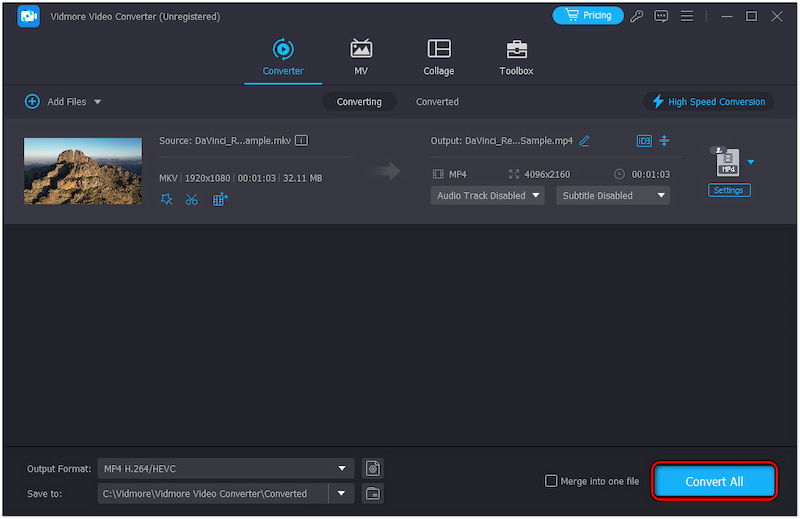Toggle High Speed Conversion

709,102
